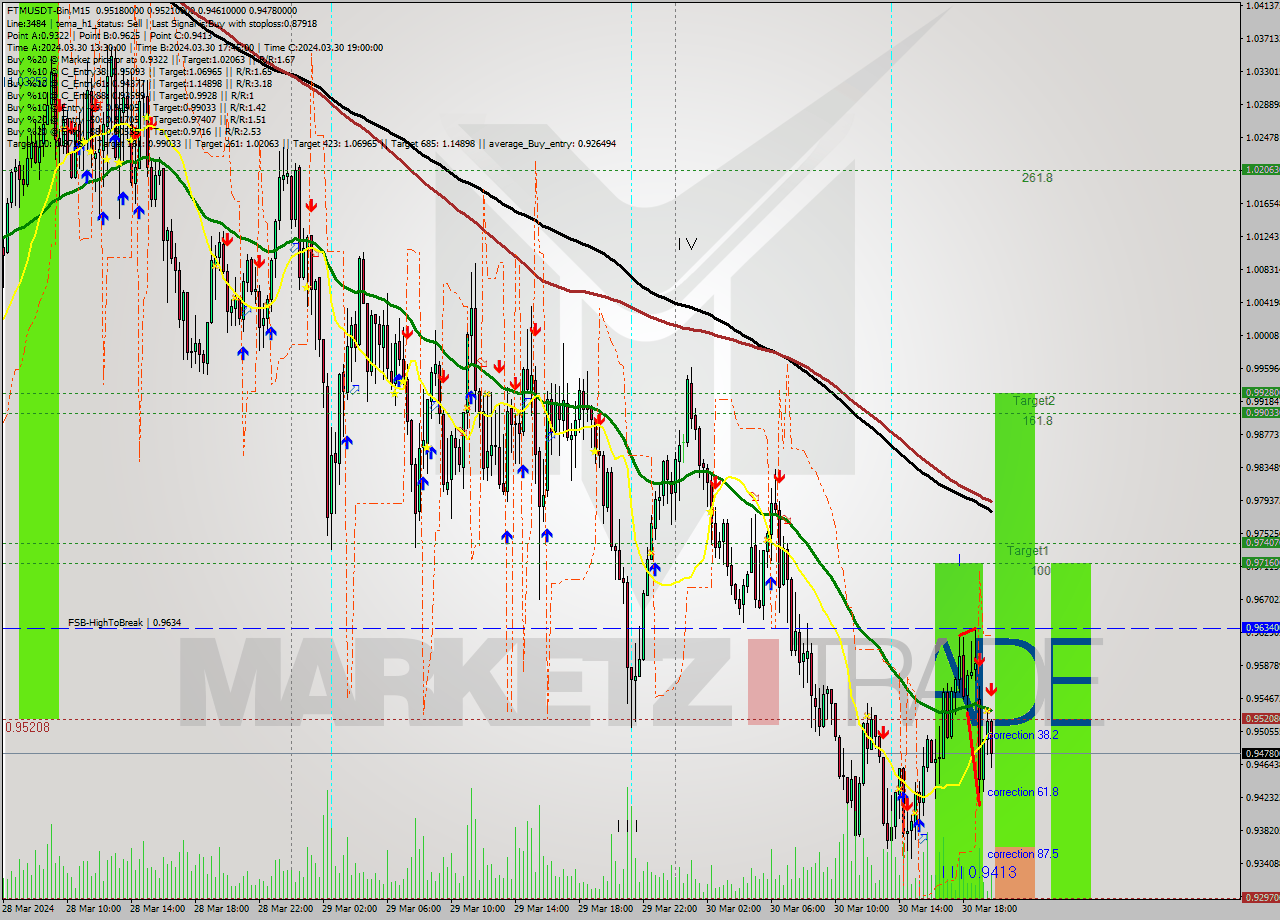Click the '30 Mar 14:00' time axis label

point(927,909)
